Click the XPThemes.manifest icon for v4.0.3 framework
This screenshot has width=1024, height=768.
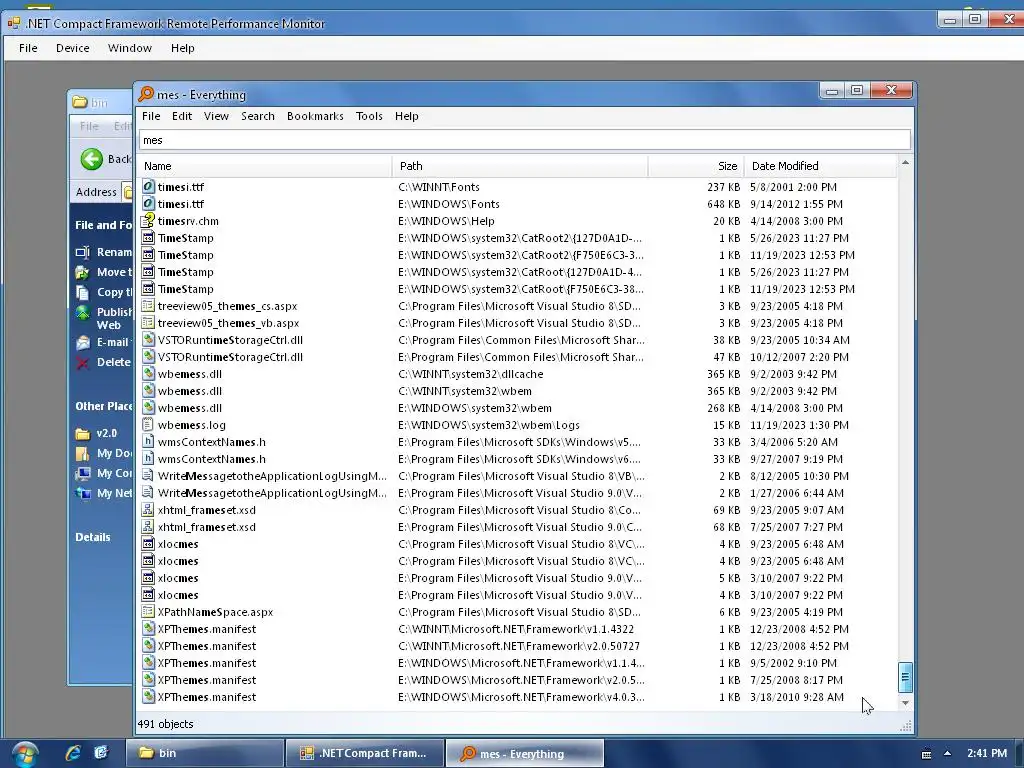(148, 697)
